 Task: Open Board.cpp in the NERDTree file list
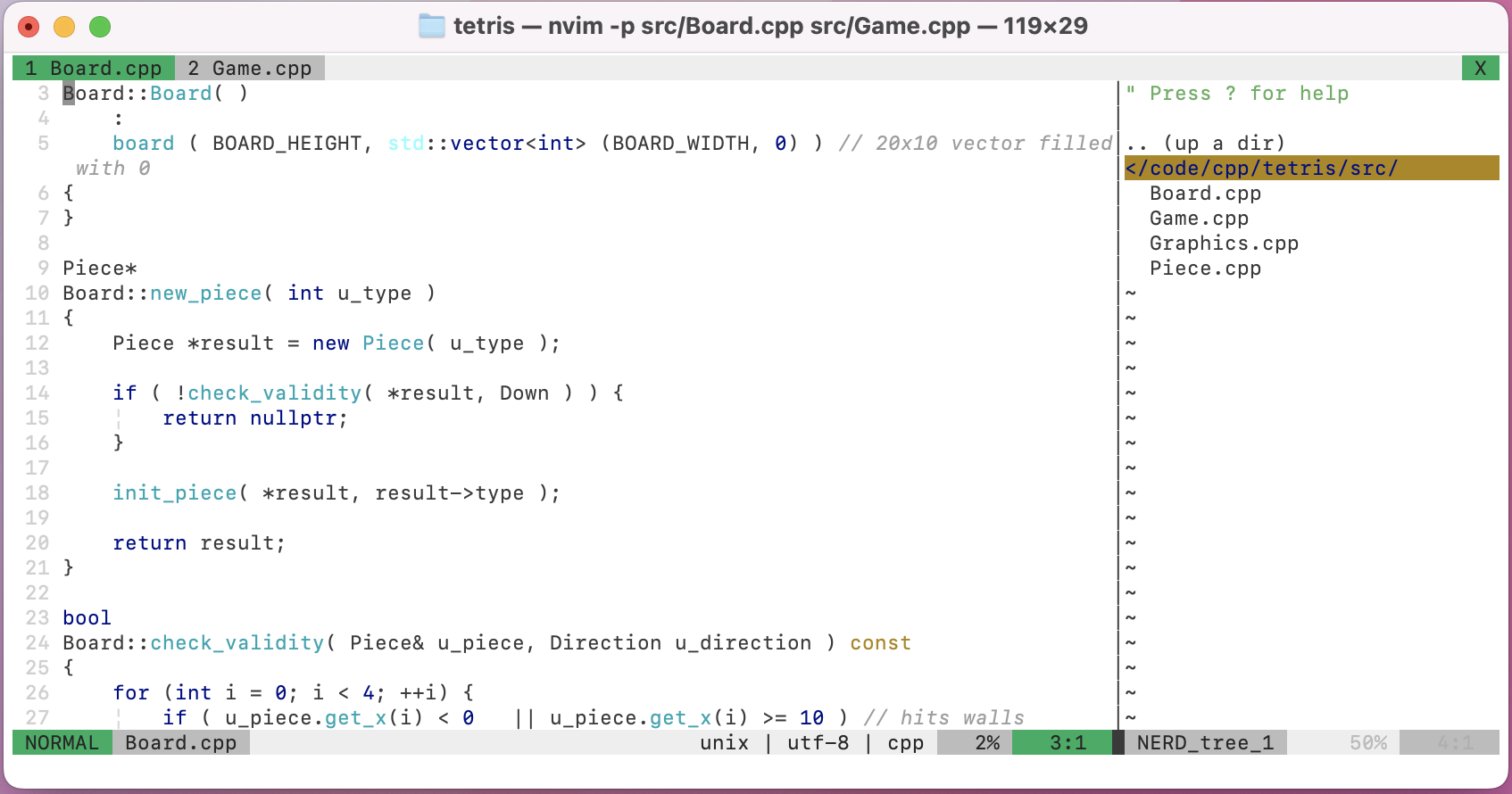pos(1205,194)
